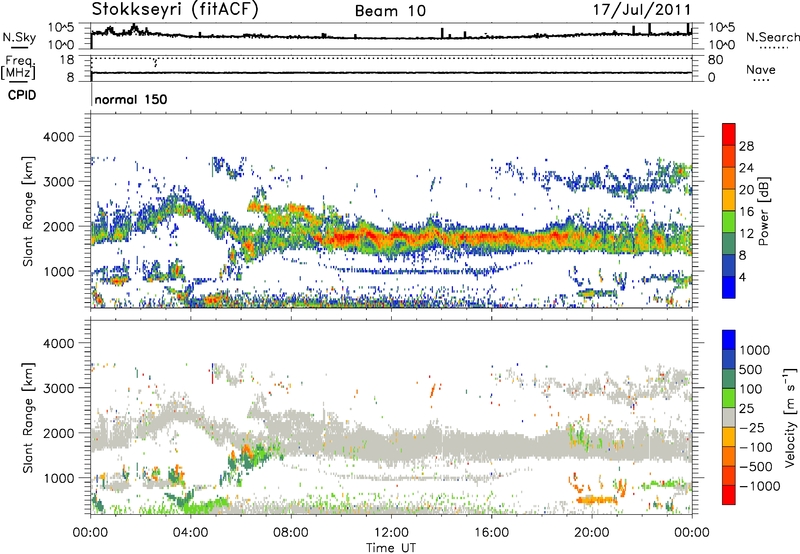Viewport: 800px width, 554px height.
Task: Click green swatch of Velocity colorbar
Action: click(729, 398)
